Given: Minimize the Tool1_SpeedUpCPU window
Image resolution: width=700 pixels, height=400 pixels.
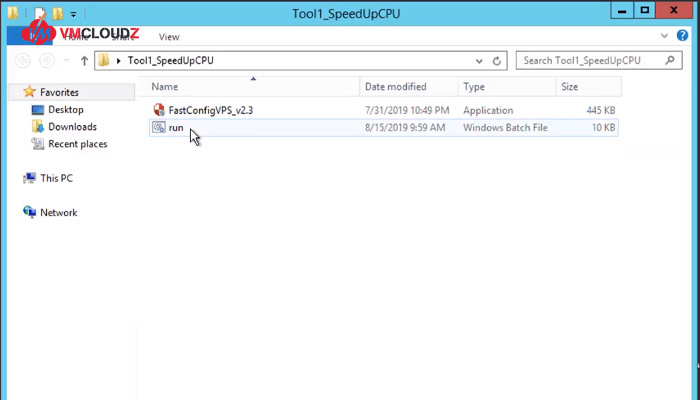Looking at the screenshot, I should tap(622, 11).
